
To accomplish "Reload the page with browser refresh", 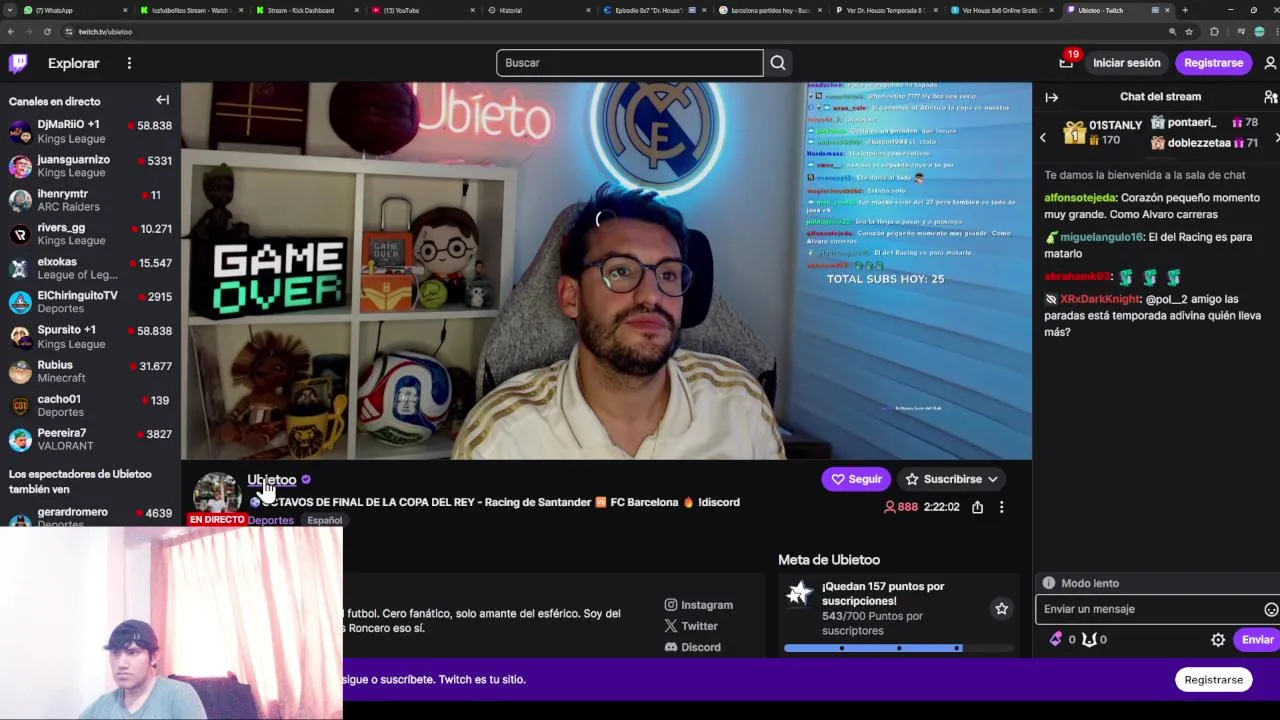I will click(x=47, y=32).
